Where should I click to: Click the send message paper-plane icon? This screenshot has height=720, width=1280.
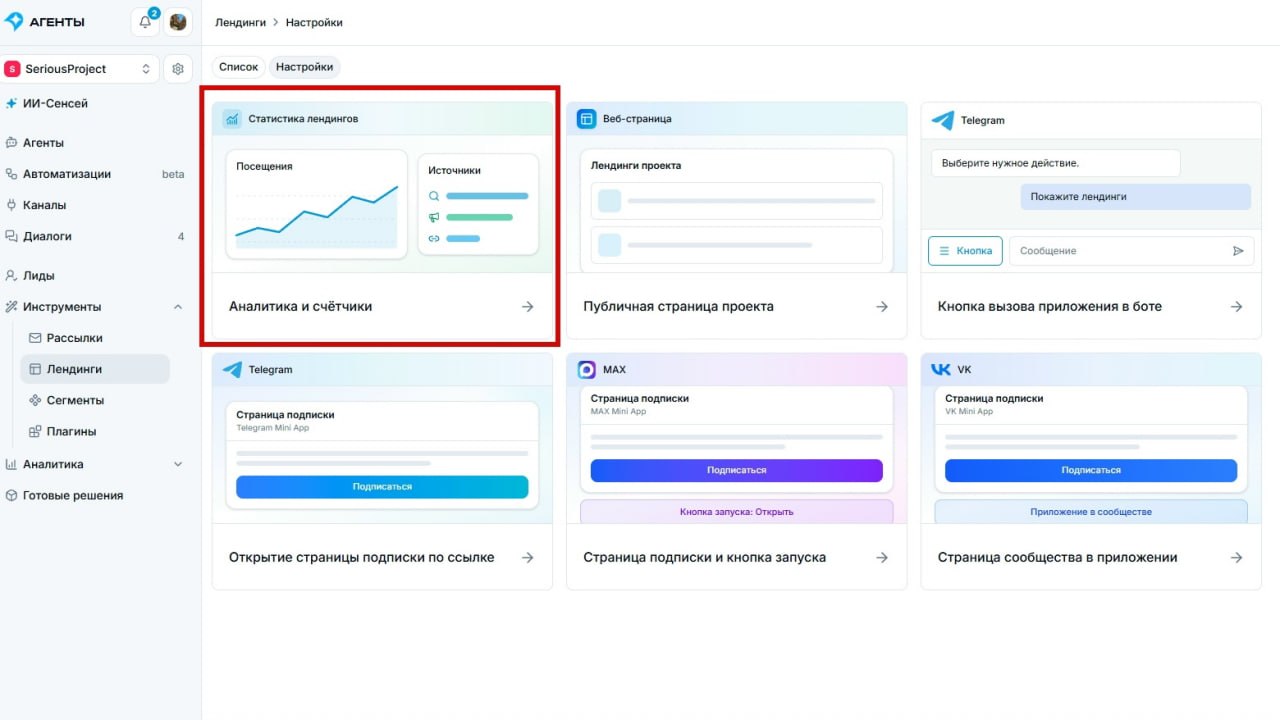[1238, 251]
